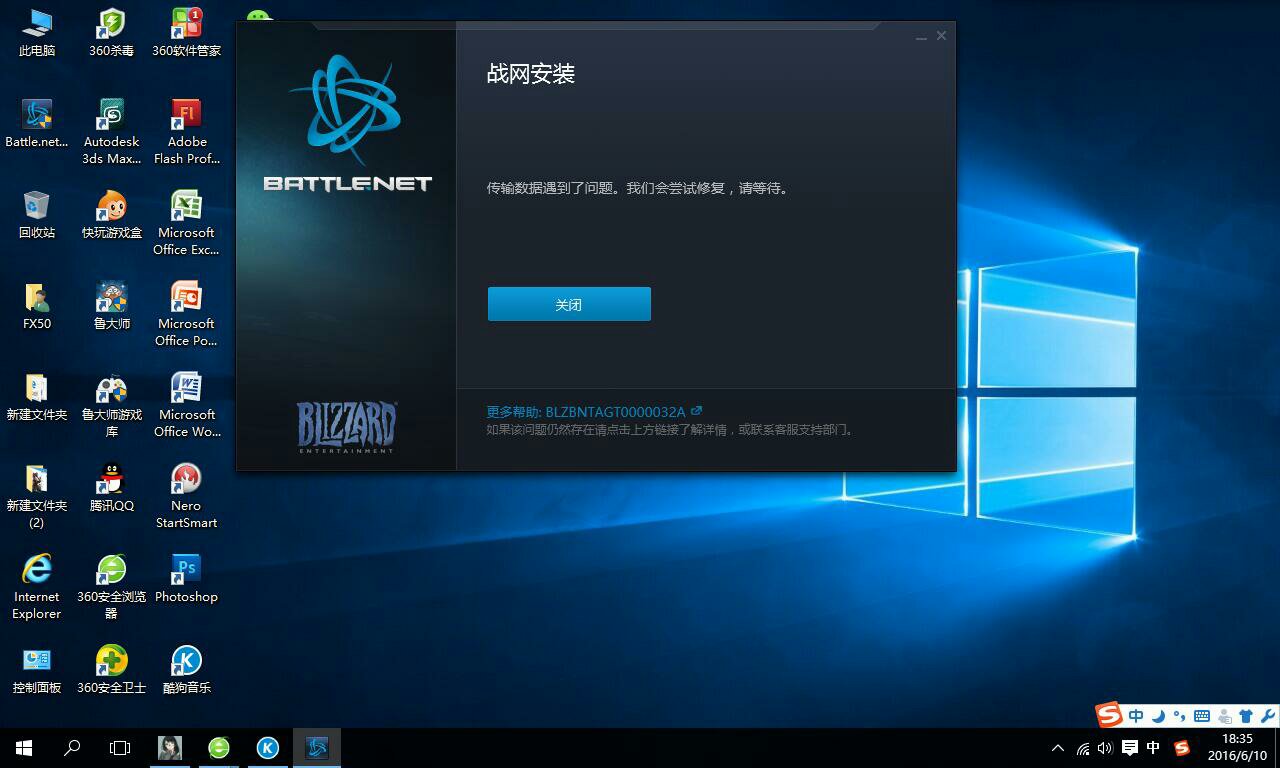The width and height of the screenshot is (1280, 768).
Task: Select the Autodesk 3ds Max desktop icon
Action: pos(111,132)
